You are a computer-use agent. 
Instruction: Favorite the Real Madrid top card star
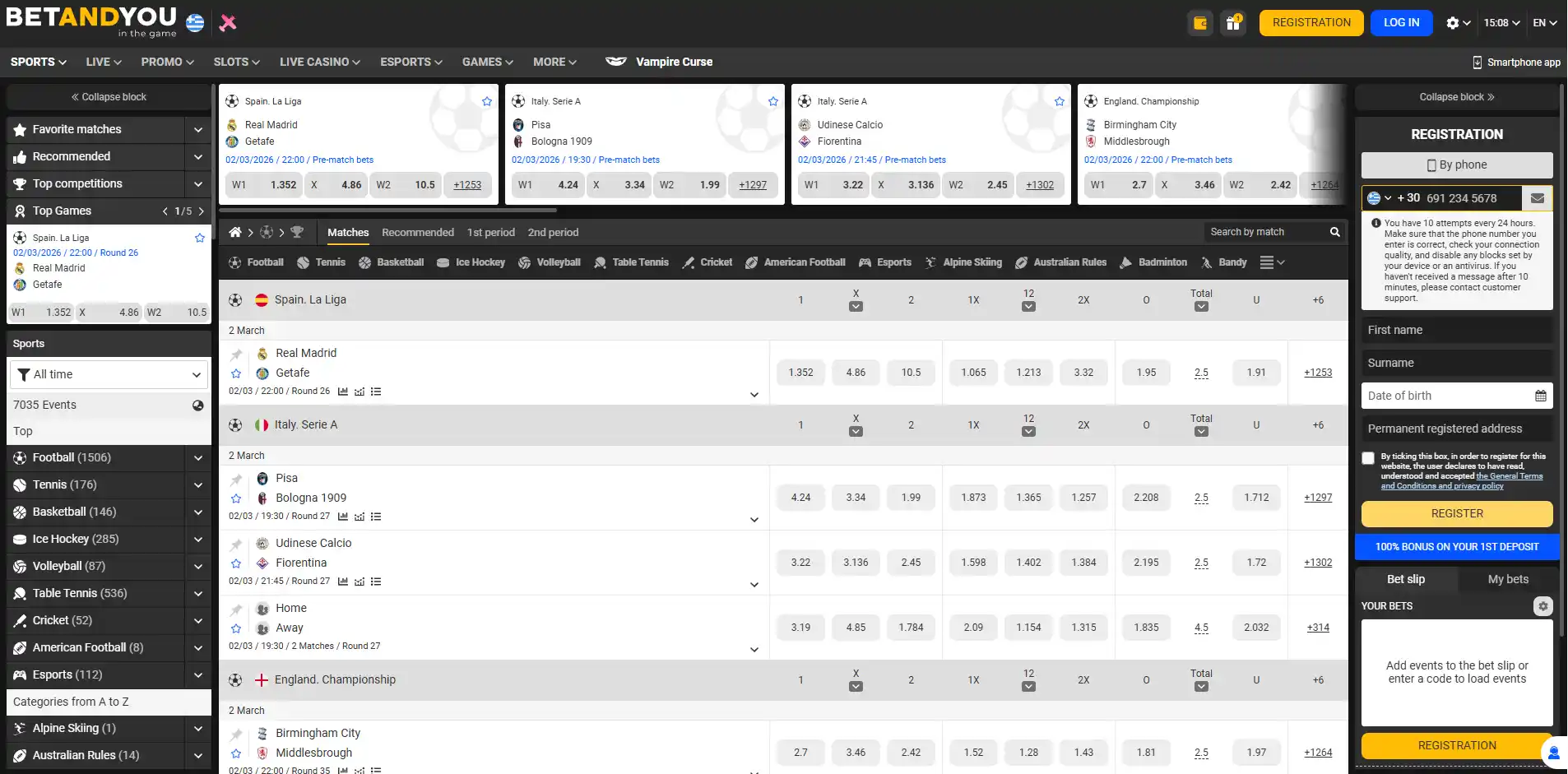(x=487, y=101)
